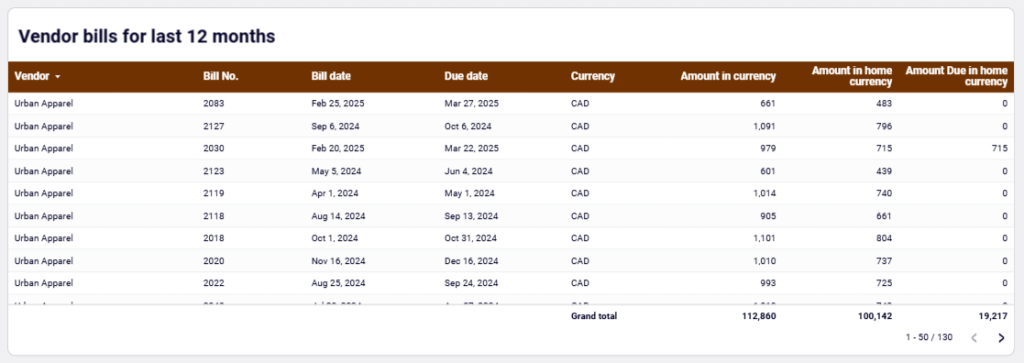Select Urban Apparel vendor in bill 2083 row
Screen dimensions: 1024x363
[x=44, y=103]
